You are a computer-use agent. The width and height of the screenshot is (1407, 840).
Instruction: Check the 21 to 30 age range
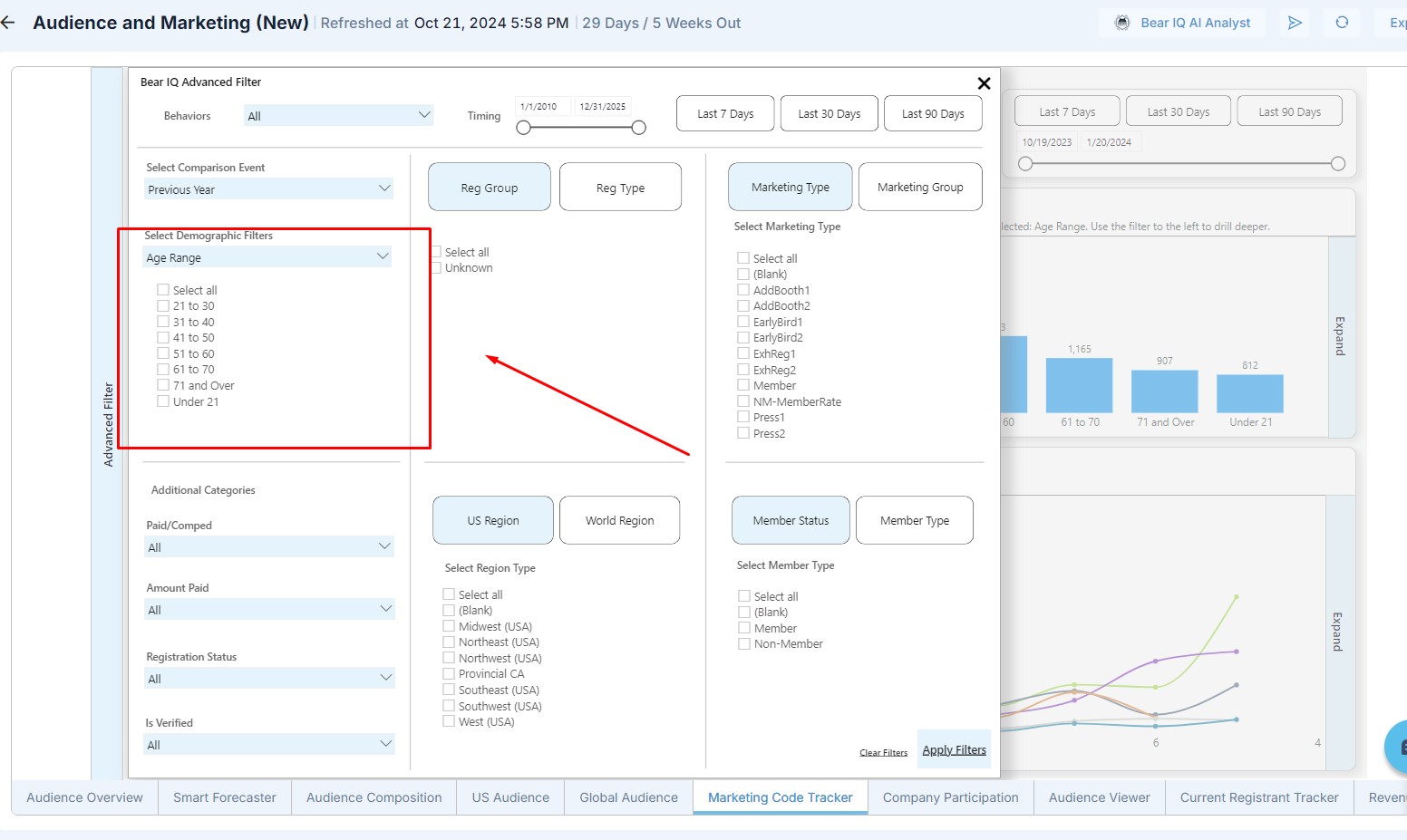[163, 305]
